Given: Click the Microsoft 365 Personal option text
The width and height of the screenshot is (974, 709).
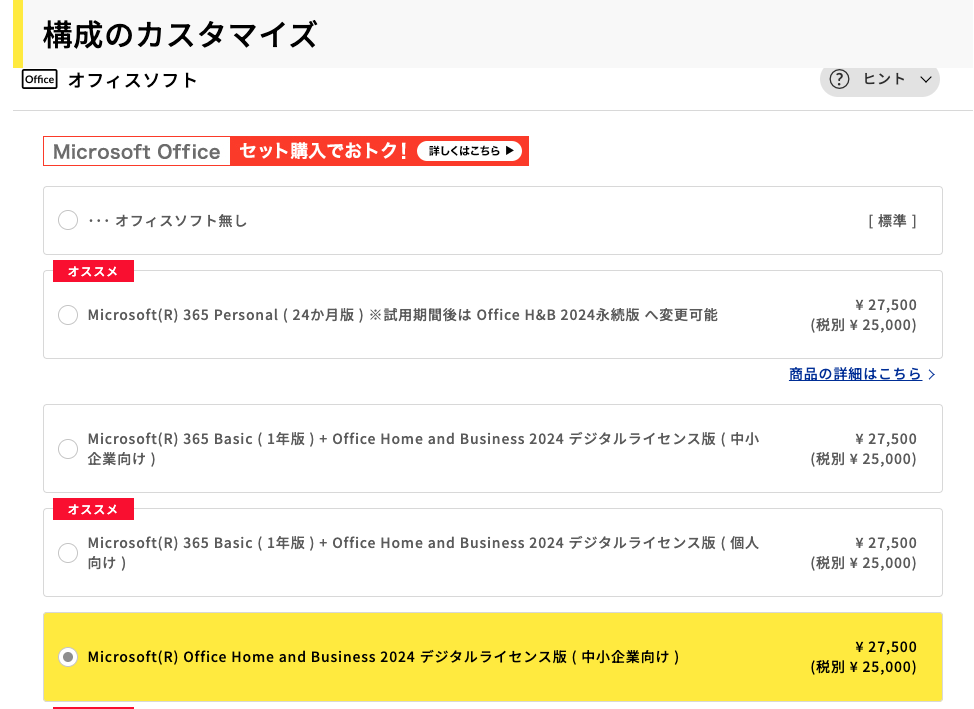Looking at the screenshot, I should [x=403, y=315].
